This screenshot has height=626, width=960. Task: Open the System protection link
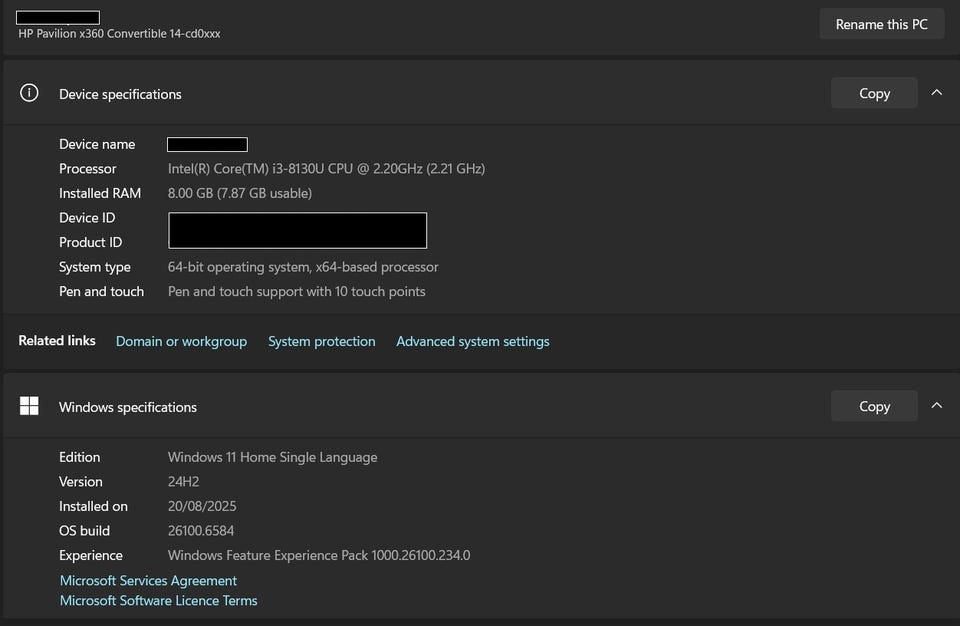[x=321, y=341]
